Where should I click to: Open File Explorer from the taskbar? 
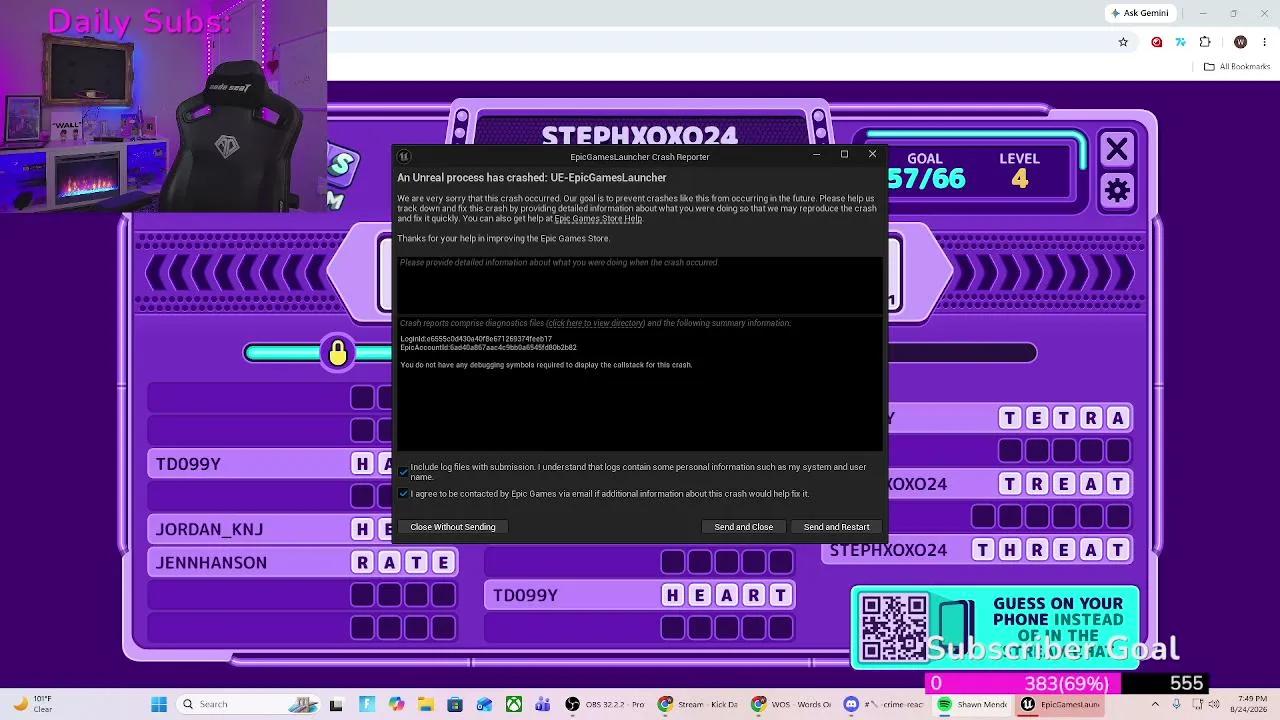[425, 704]
